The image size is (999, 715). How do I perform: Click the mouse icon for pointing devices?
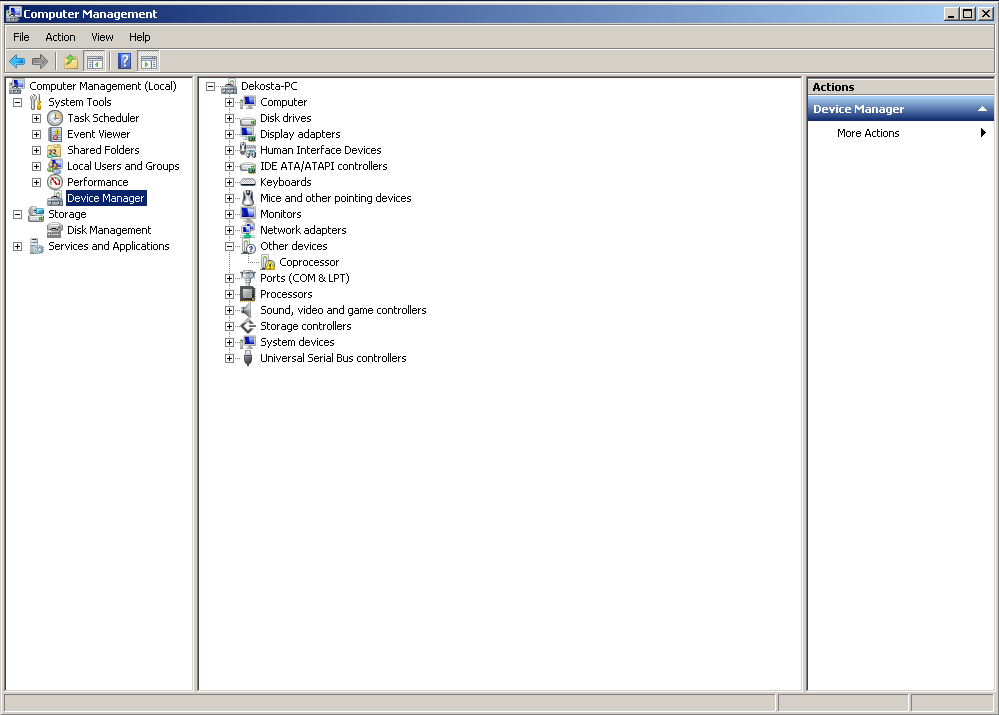[248, 198]
